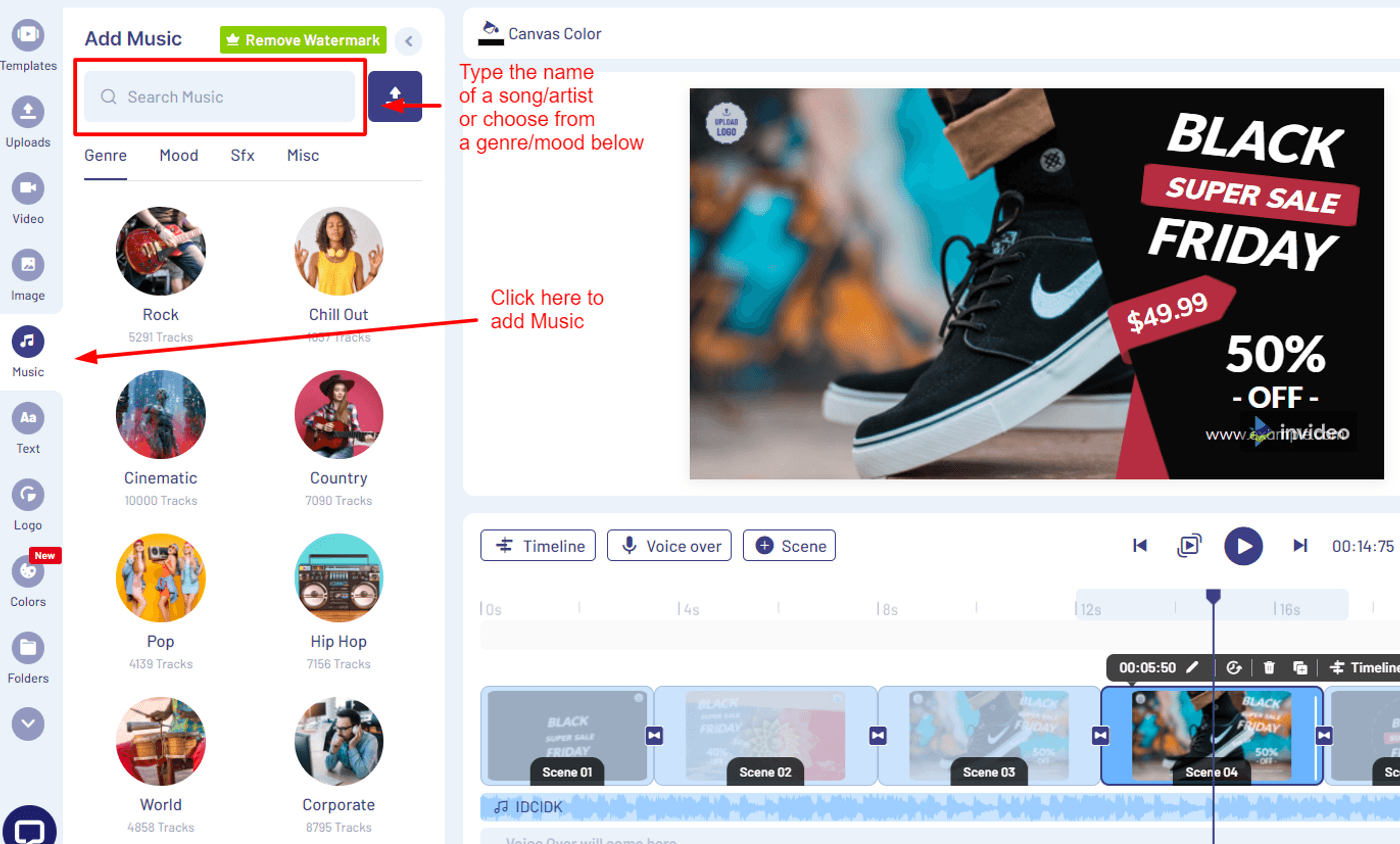The width and height of the screenshot is (1400, 844).
Task: Open transition between Scene 02 and 03
Action: [878, 735]
